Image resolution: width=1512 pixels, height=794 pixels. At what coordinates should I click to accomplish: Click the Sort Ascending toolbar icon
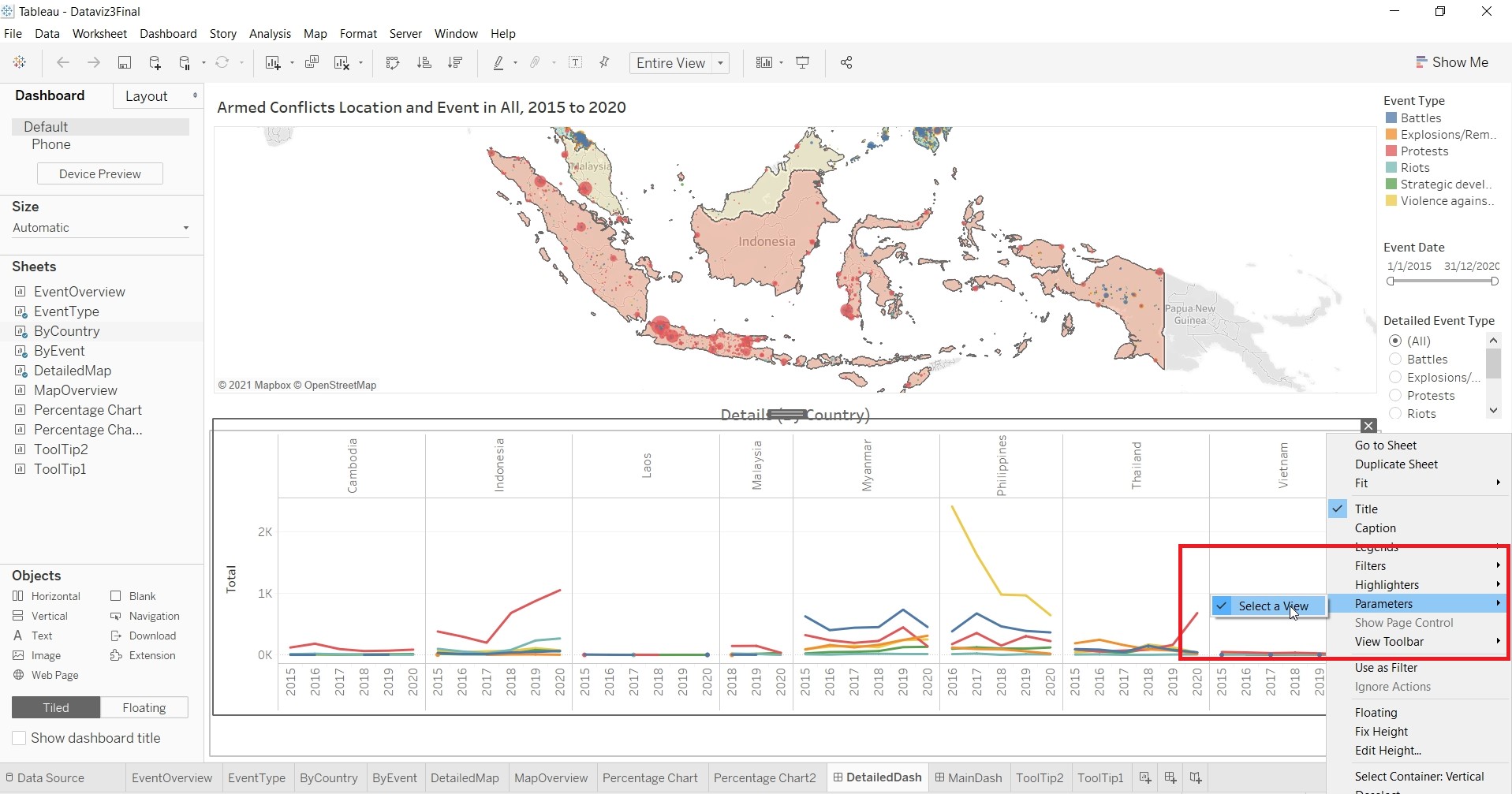coord(424,63)
